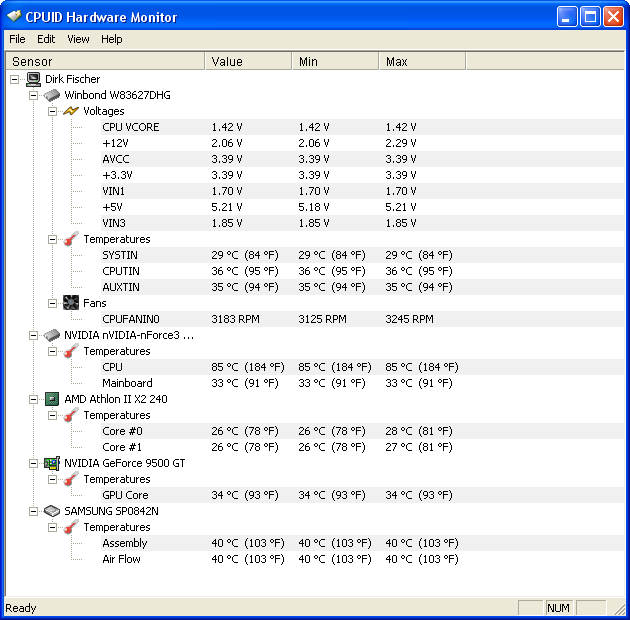This screenshot has height=620, width=630.
Task: Click the Max column header
Action: 422,61
